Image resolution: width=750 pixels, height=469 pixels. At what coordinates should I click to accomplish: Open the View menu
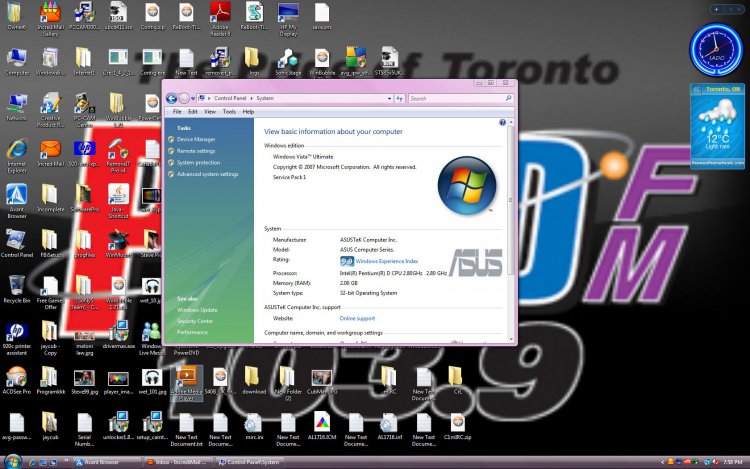[x=210, y=111]
